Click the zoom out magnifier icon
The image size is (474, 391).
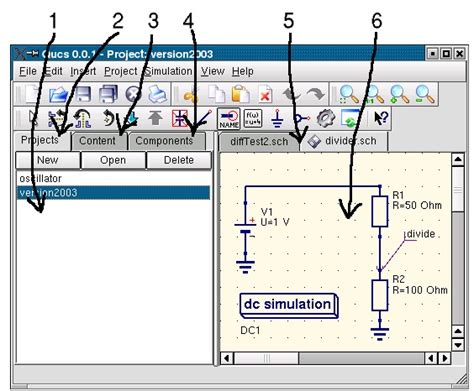point(425,95)
